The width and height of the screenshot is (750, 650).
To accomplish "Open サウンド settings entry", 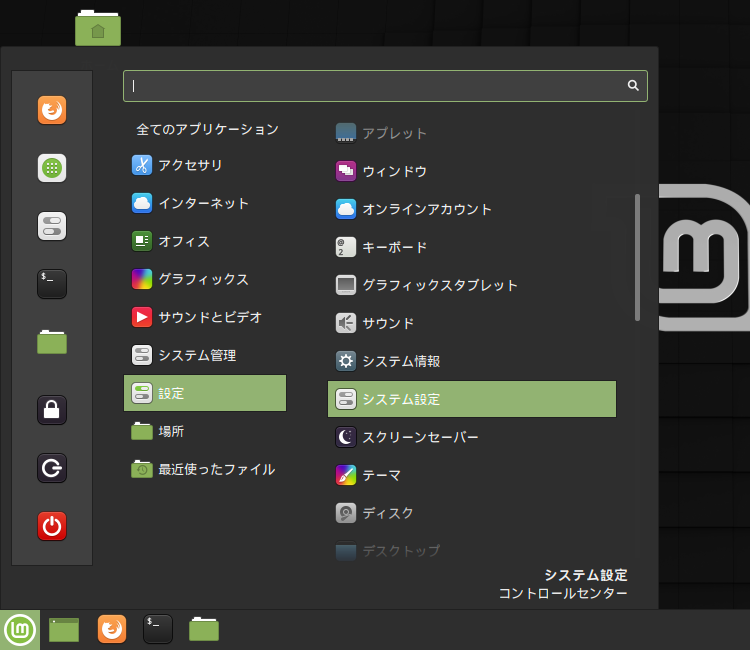I will click(472, 323).
